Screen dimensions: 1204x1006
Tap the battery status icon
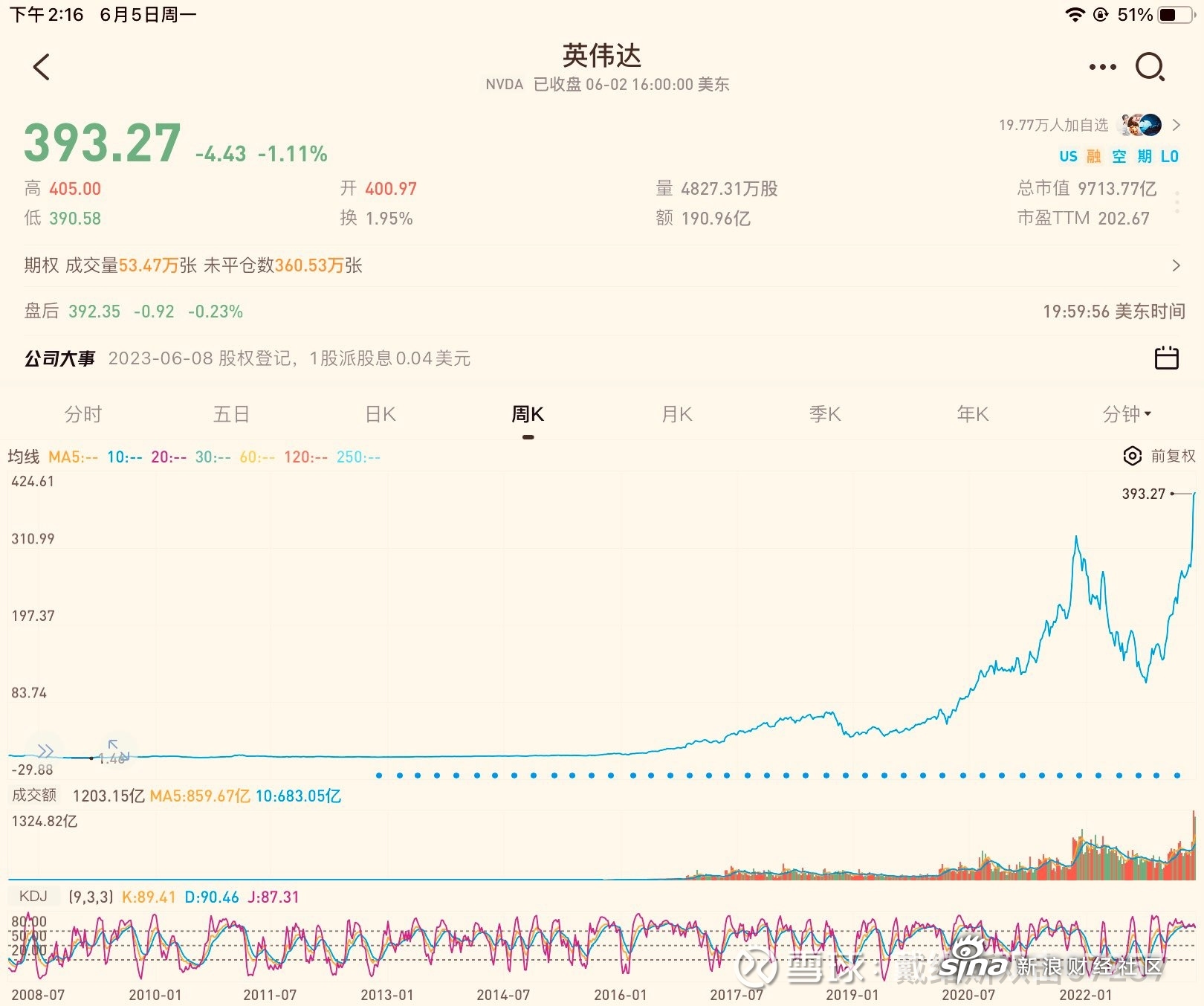(x=1176, y=15)
